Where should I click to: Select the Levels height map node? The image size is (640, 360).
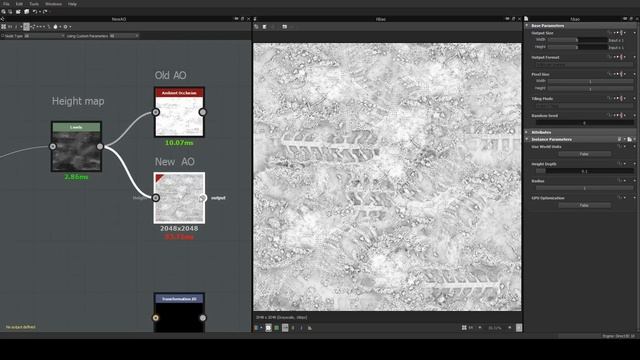pyautogui.click(x=76, y=147)
